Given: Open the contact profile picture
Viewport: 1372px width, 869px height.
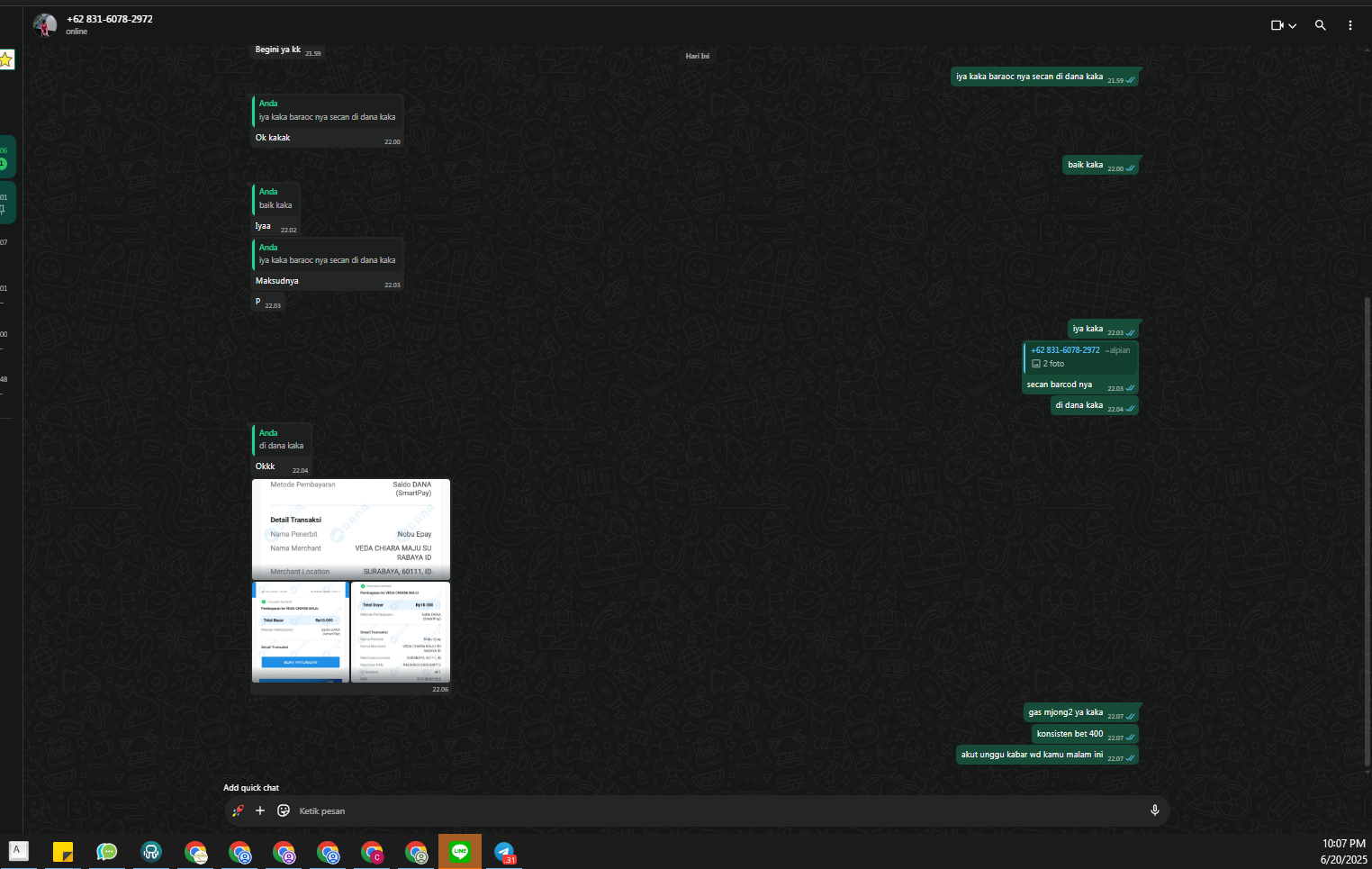Looking at the screenshot, I should tap(44, 25).
